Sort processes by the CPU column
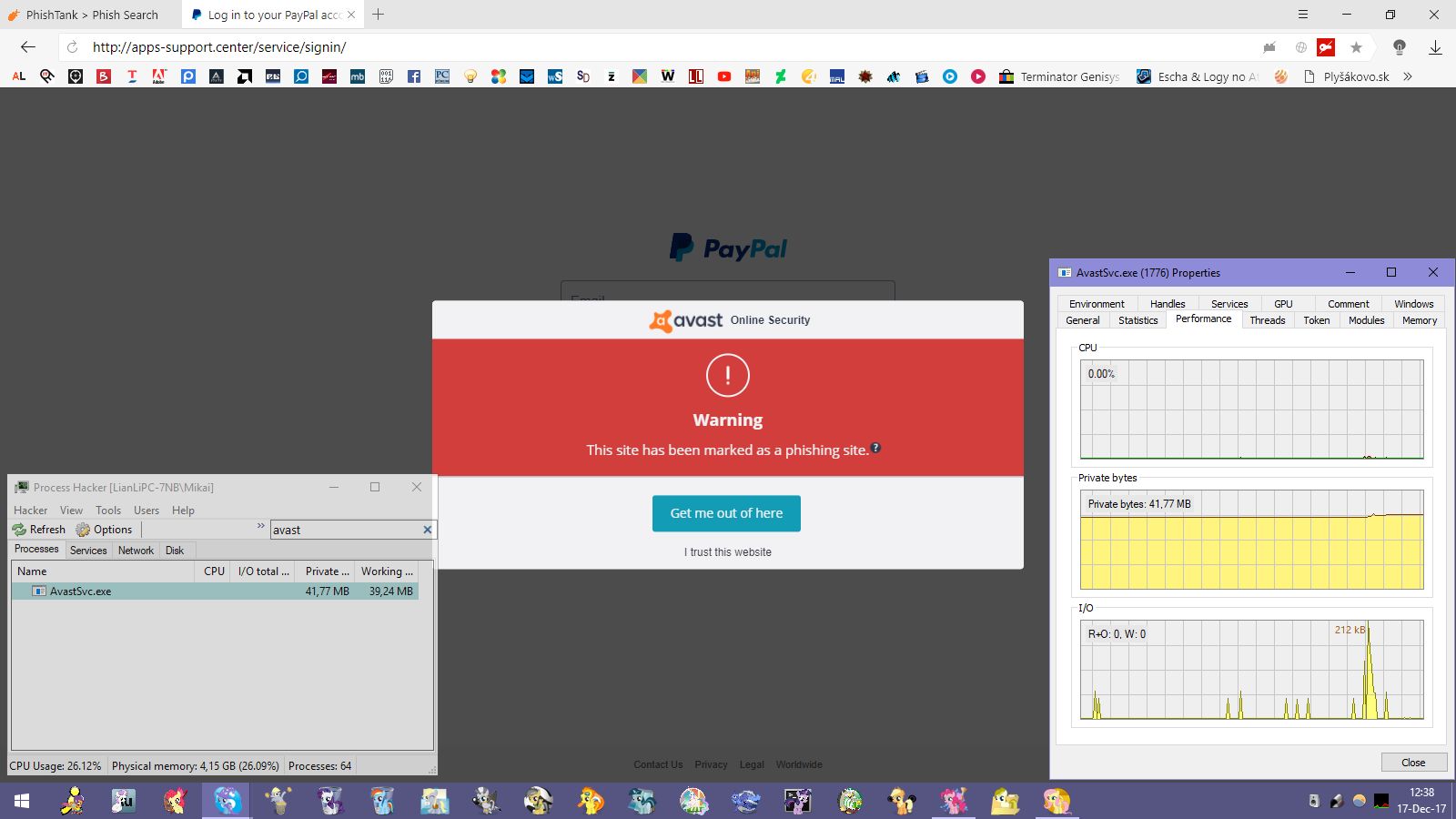The width and height of the screenshot is (1456, 819). (x=214, y=571)
